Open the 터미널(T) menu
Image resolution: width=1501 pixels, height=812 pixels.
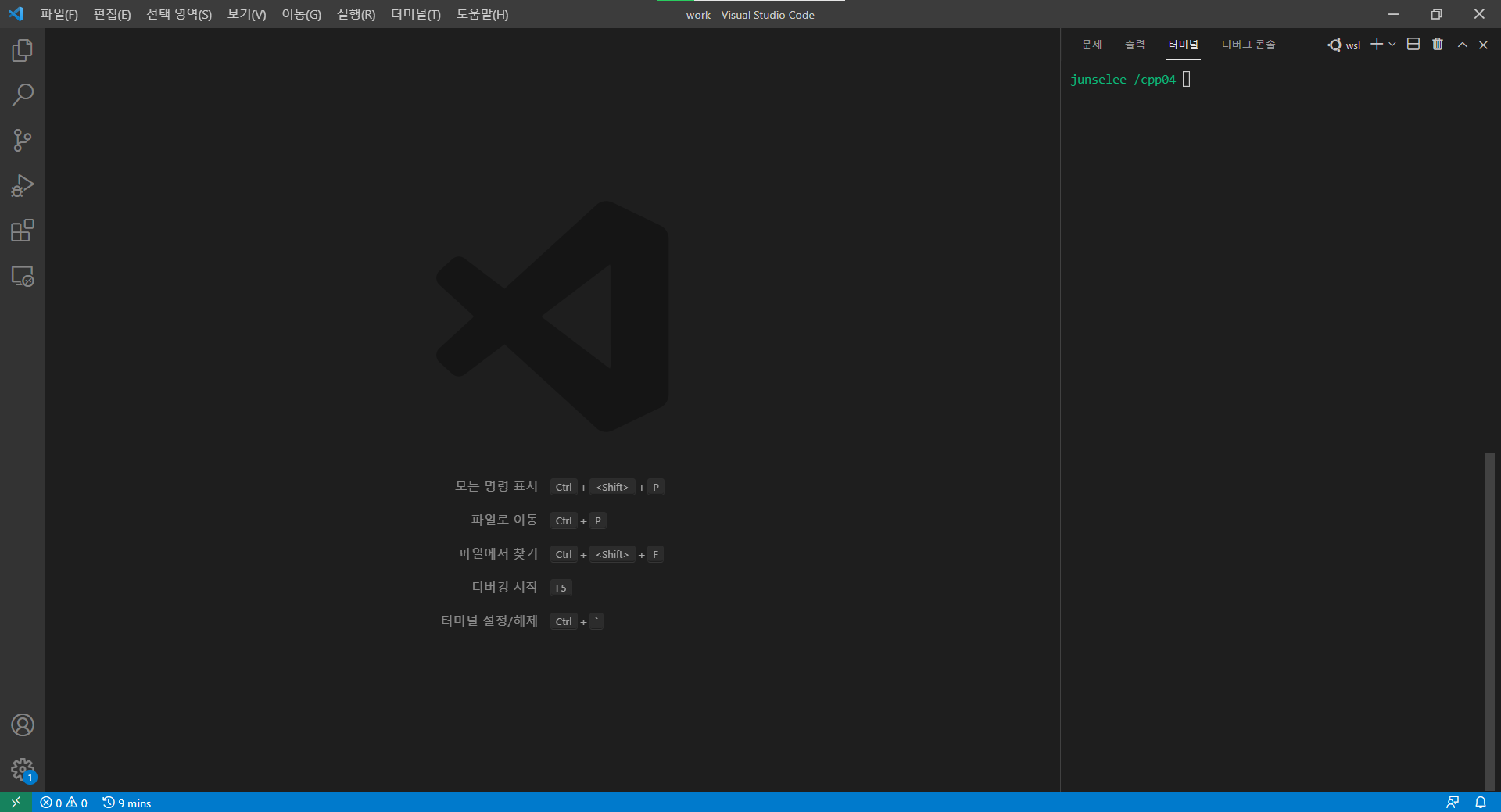[416, 14]
